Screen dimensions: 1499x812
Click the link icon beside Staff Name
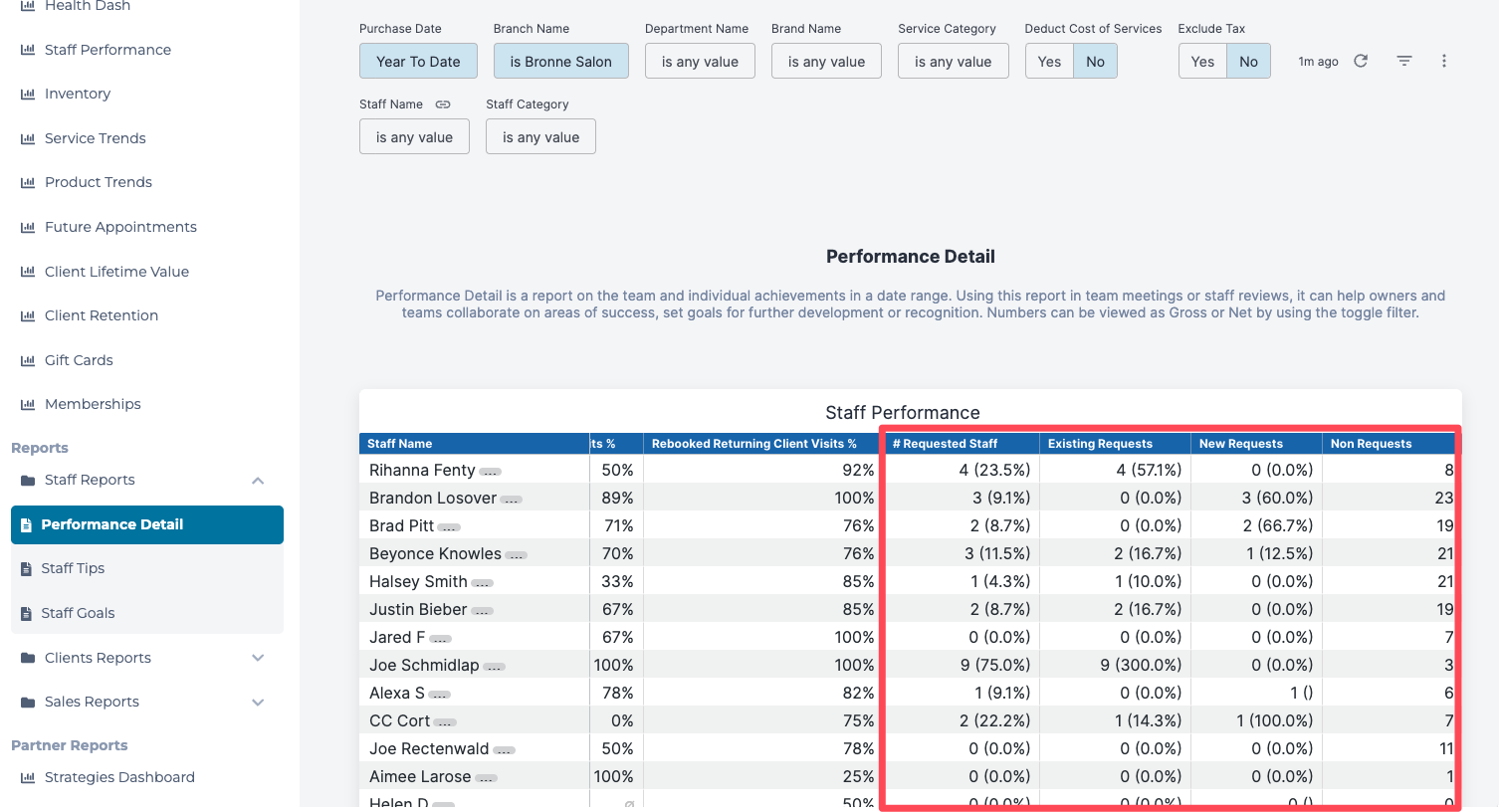point(443,104)
